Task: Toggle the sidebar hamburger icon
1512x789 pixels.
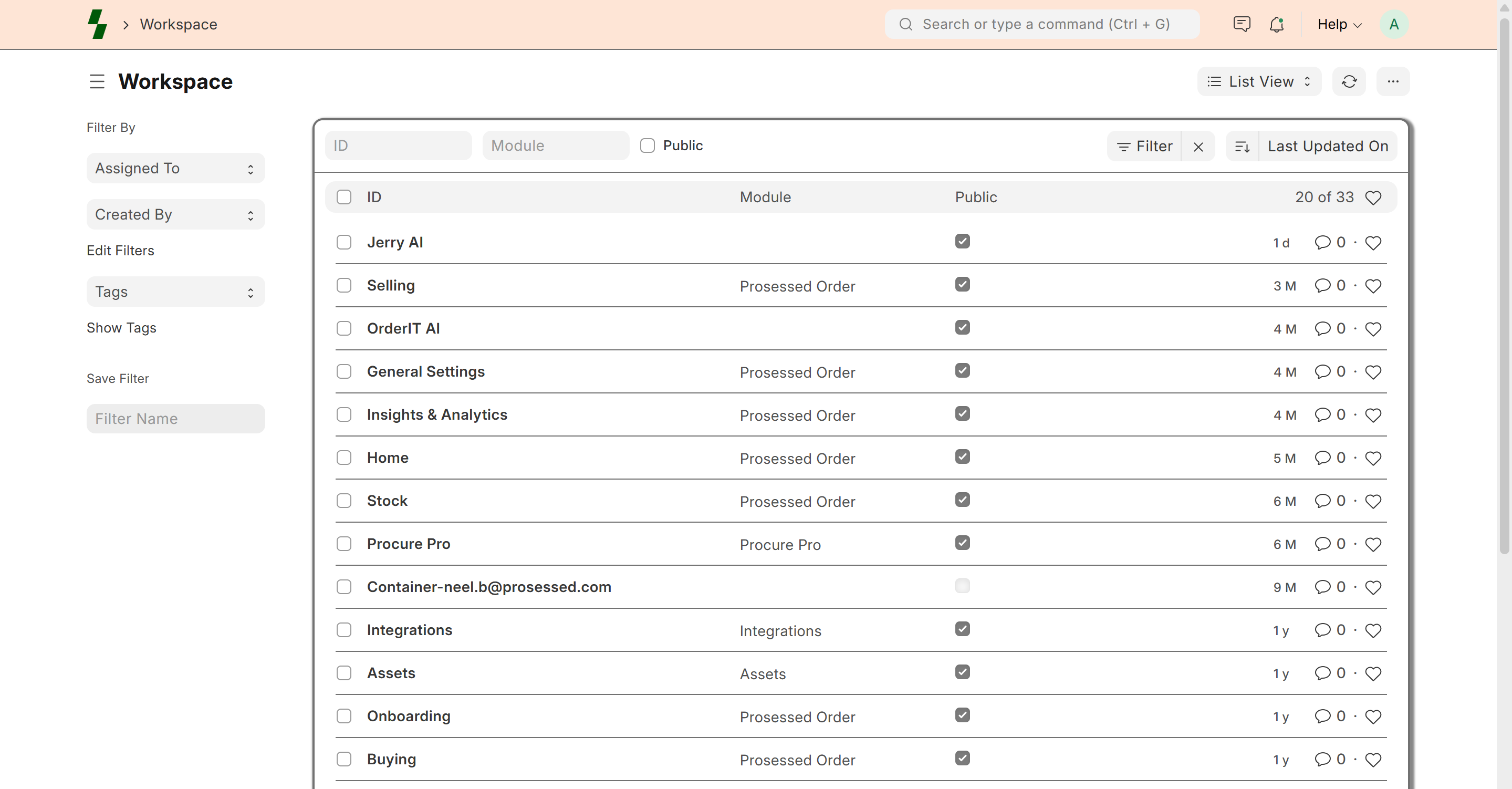Action: (x=97, y=81)
